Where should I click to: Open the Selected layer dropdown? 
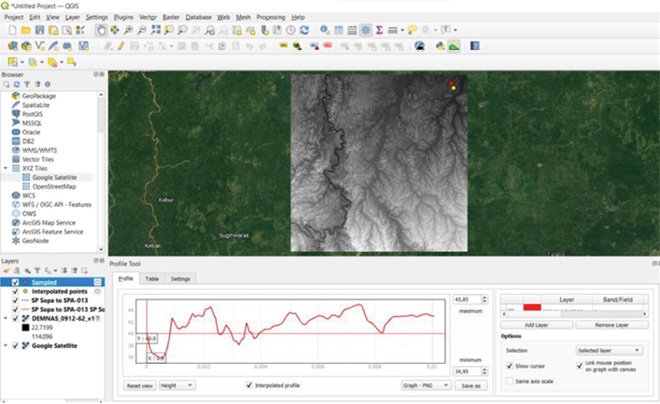click(609, 351)
